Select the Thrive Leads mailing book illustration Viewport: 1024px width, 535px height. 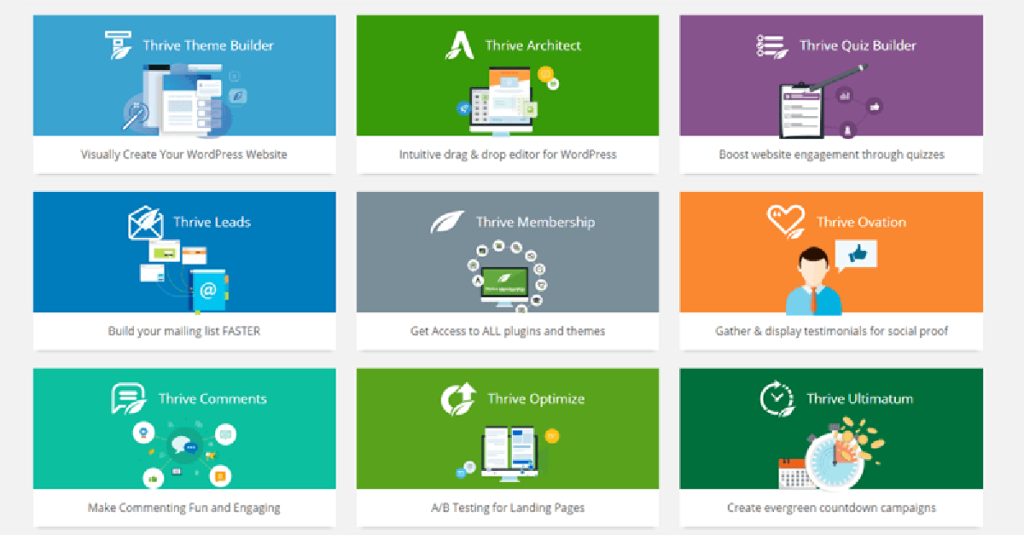184,276
